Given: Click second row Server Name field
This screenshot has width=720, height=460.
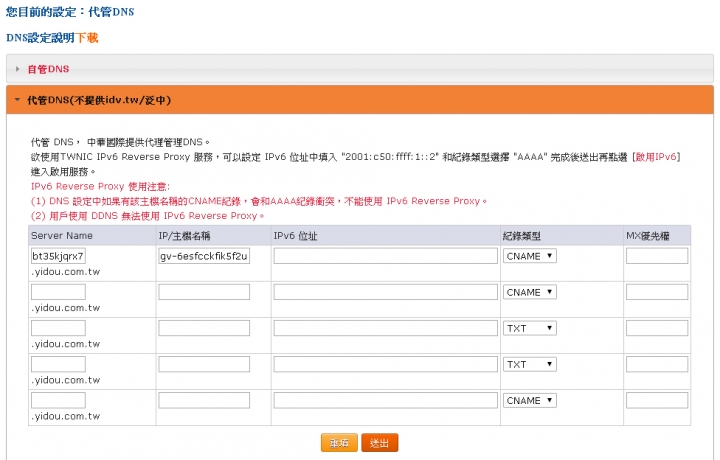Looking at the screenshot, I should 58,292.
